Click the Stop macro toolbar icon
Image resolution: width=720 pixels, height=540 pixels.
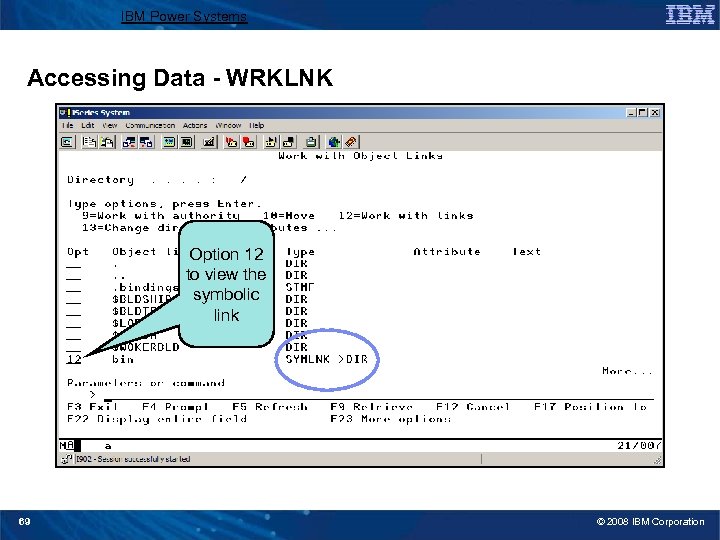[x=248, y=142]
